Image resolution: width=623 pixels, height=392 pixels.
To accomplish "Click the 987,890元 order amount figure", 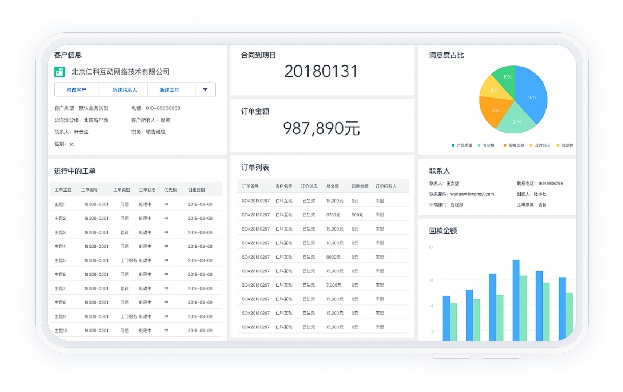I will [321, 128].
